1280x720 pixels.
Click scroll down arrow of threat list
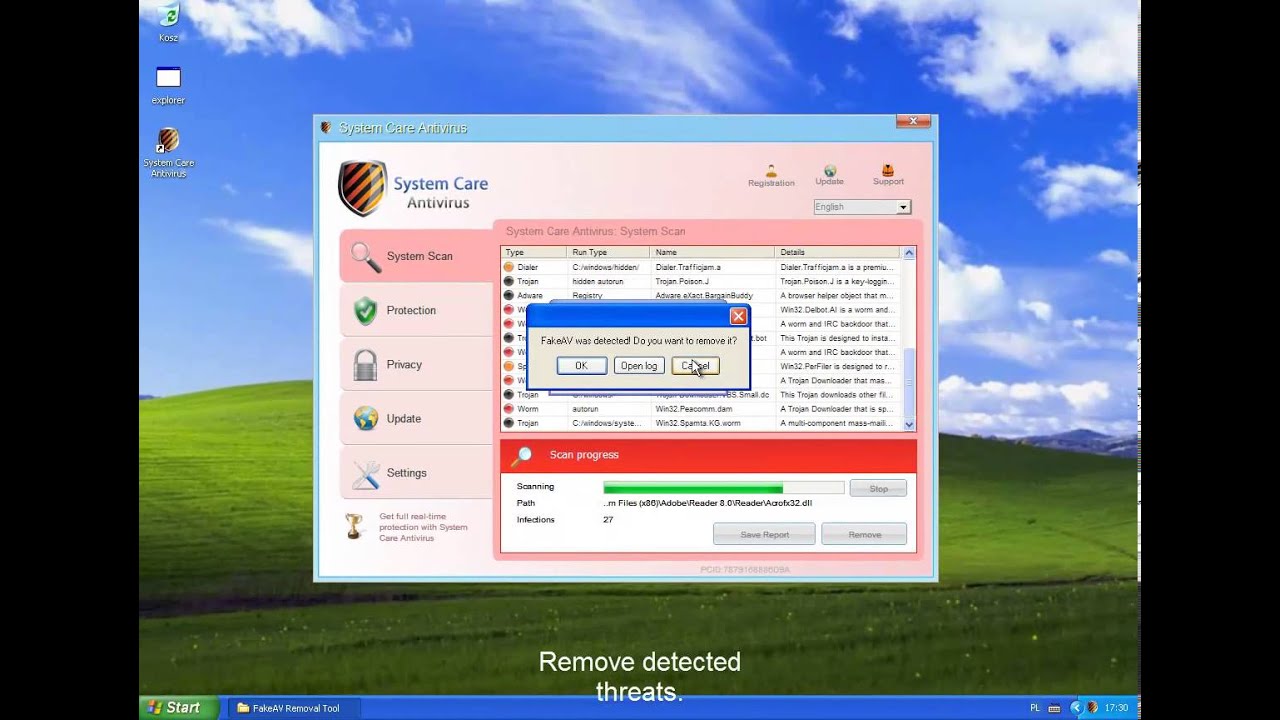[x=909, y=425]
